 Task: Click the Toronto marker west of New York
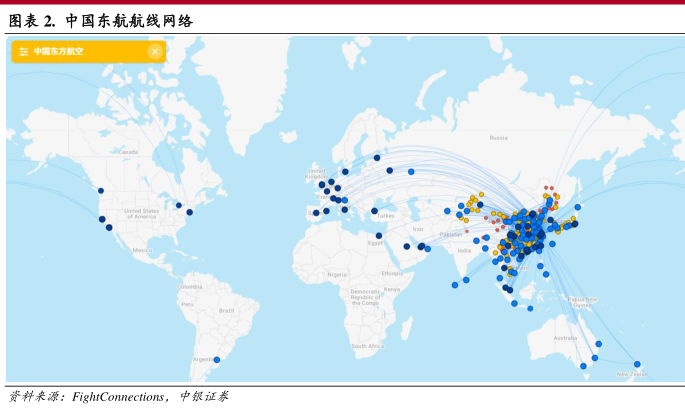point(179,206)
